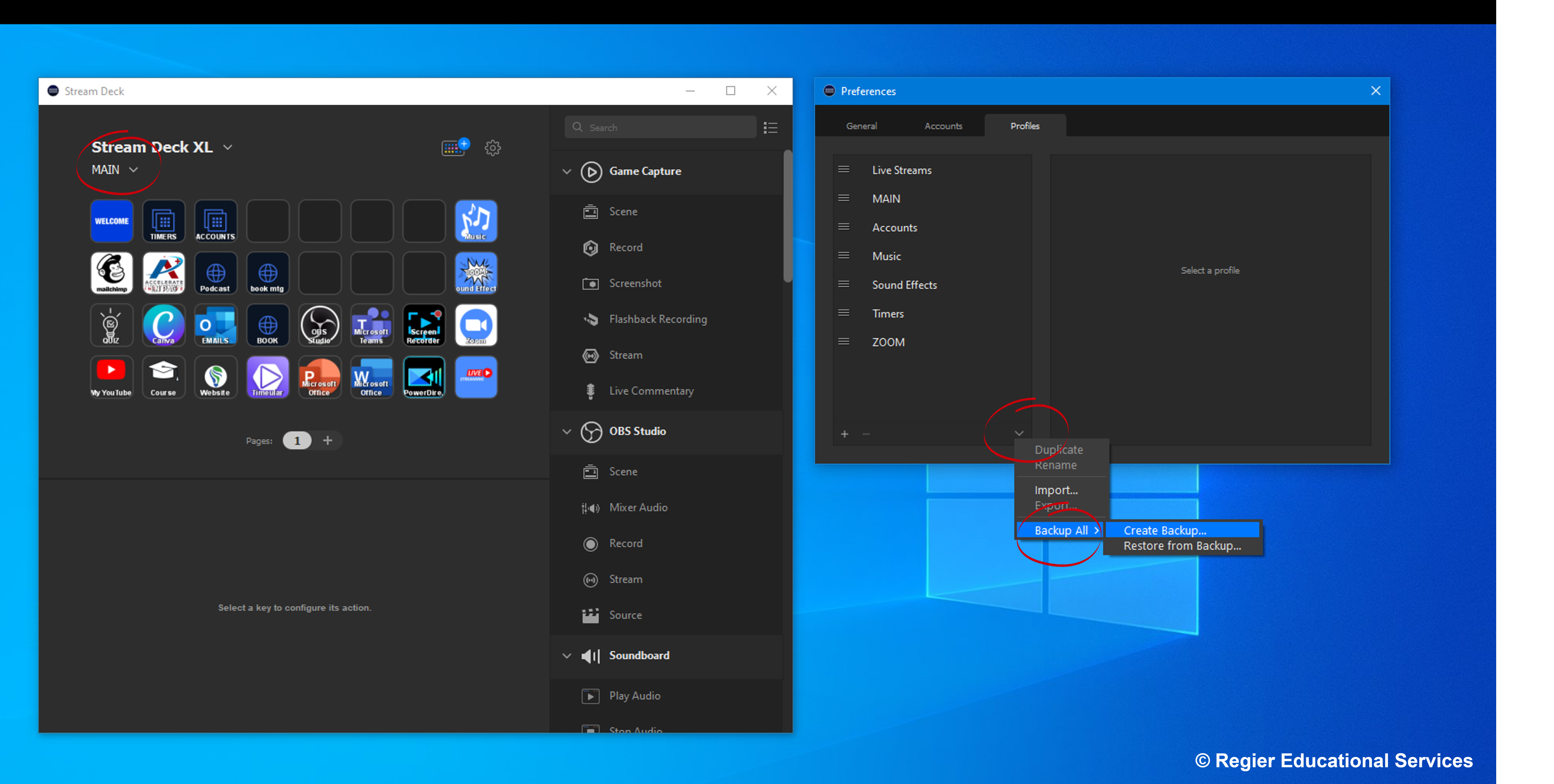Select the Sound Effects profile
Image resolution: width=1554 pixels, height=784 pixels.
tap(933, 285)
